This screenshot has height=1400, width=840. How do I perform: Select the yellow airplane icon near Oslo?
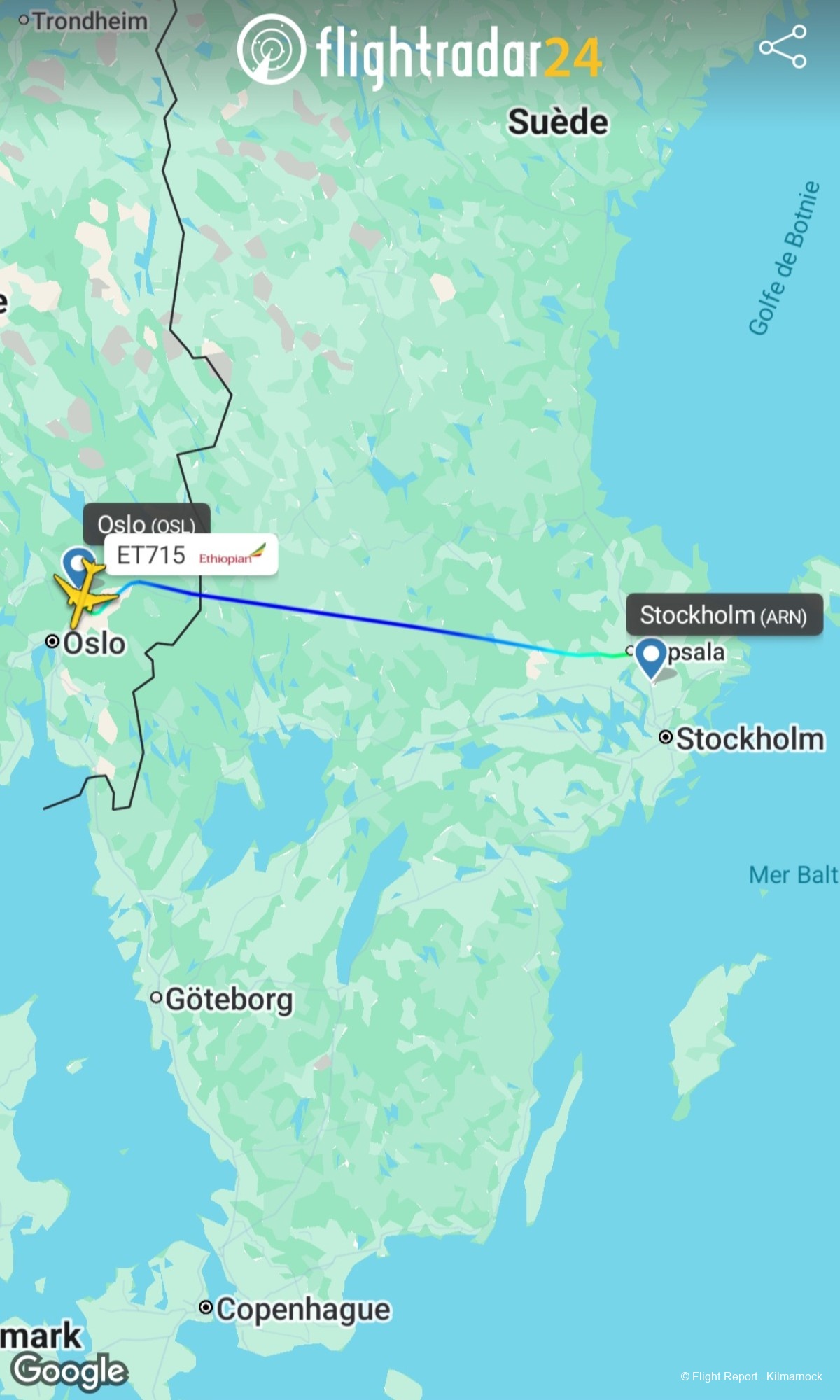(85, 594)
